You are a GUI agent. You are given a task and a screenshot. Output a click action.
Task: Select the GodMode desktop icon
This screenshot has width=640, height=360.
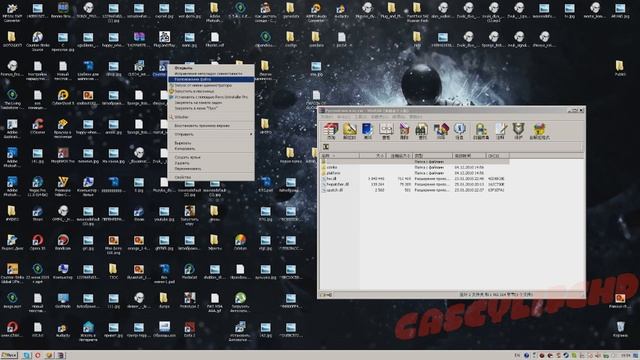point(63,300)
